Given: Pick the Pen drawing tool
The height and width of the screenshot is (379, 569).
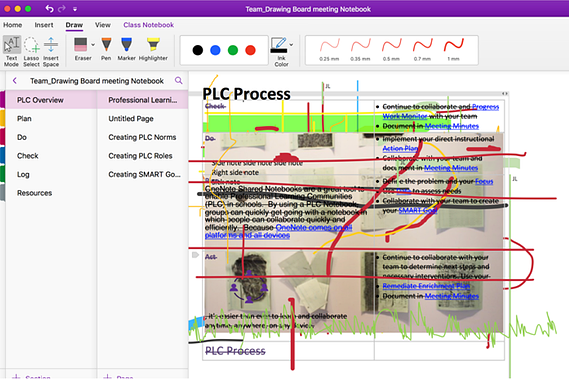Looking at the screenshot, I should pyautogui.click(x=106, y=49).
